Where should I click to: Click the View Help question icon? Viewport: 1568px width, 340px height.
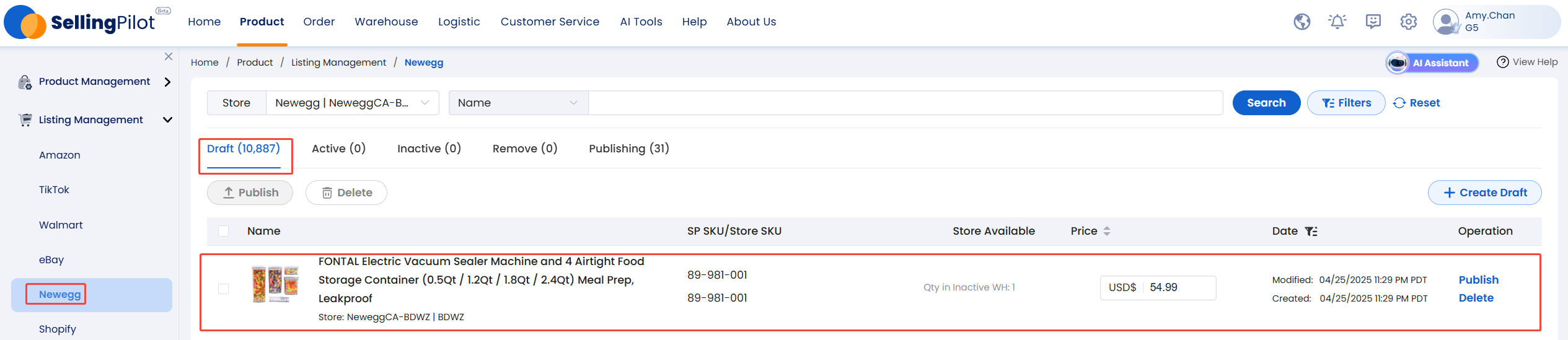point(1503,62)
